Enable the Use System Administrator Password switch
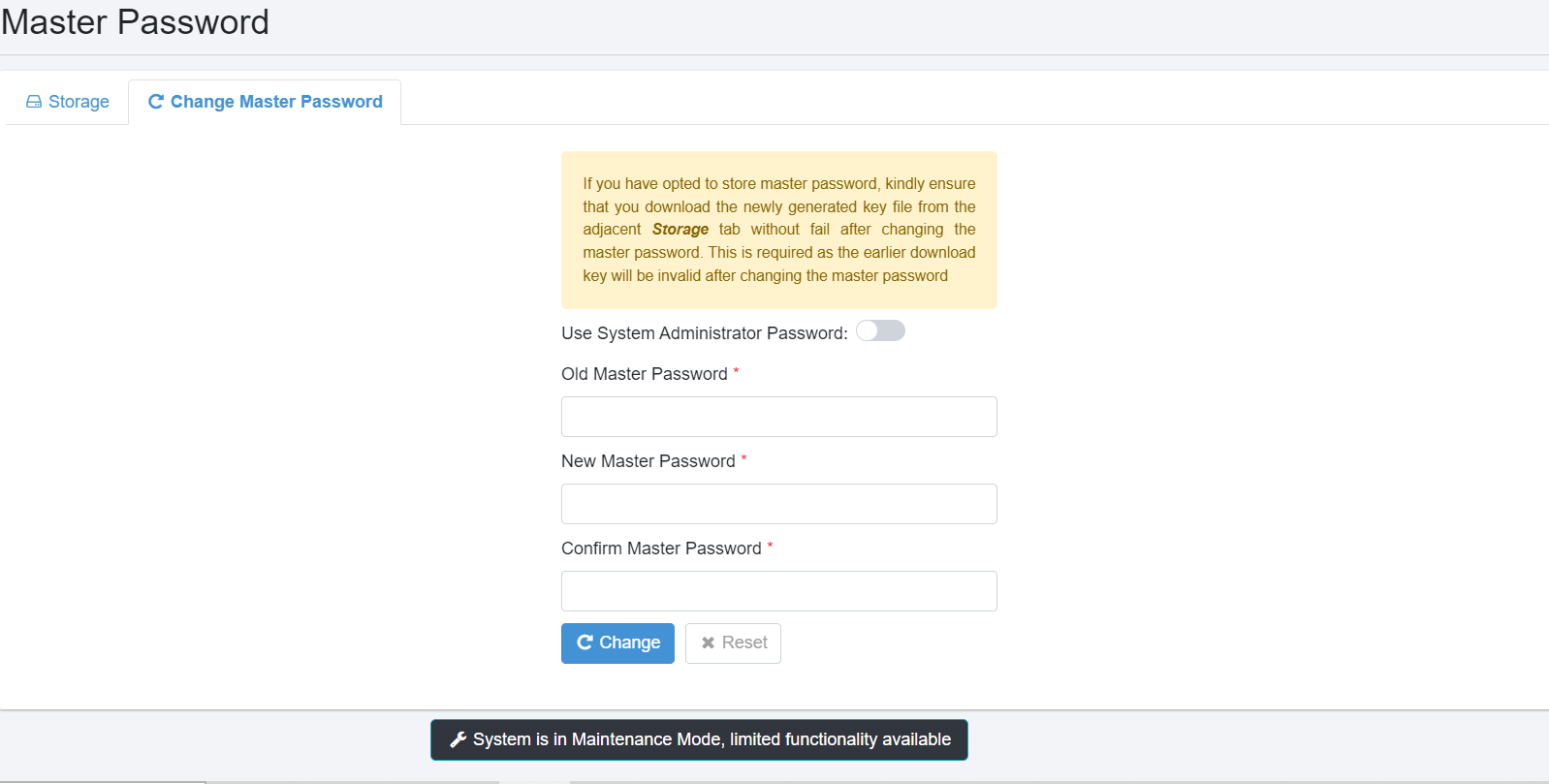The image size is (1549, 784). pos(880,331)
